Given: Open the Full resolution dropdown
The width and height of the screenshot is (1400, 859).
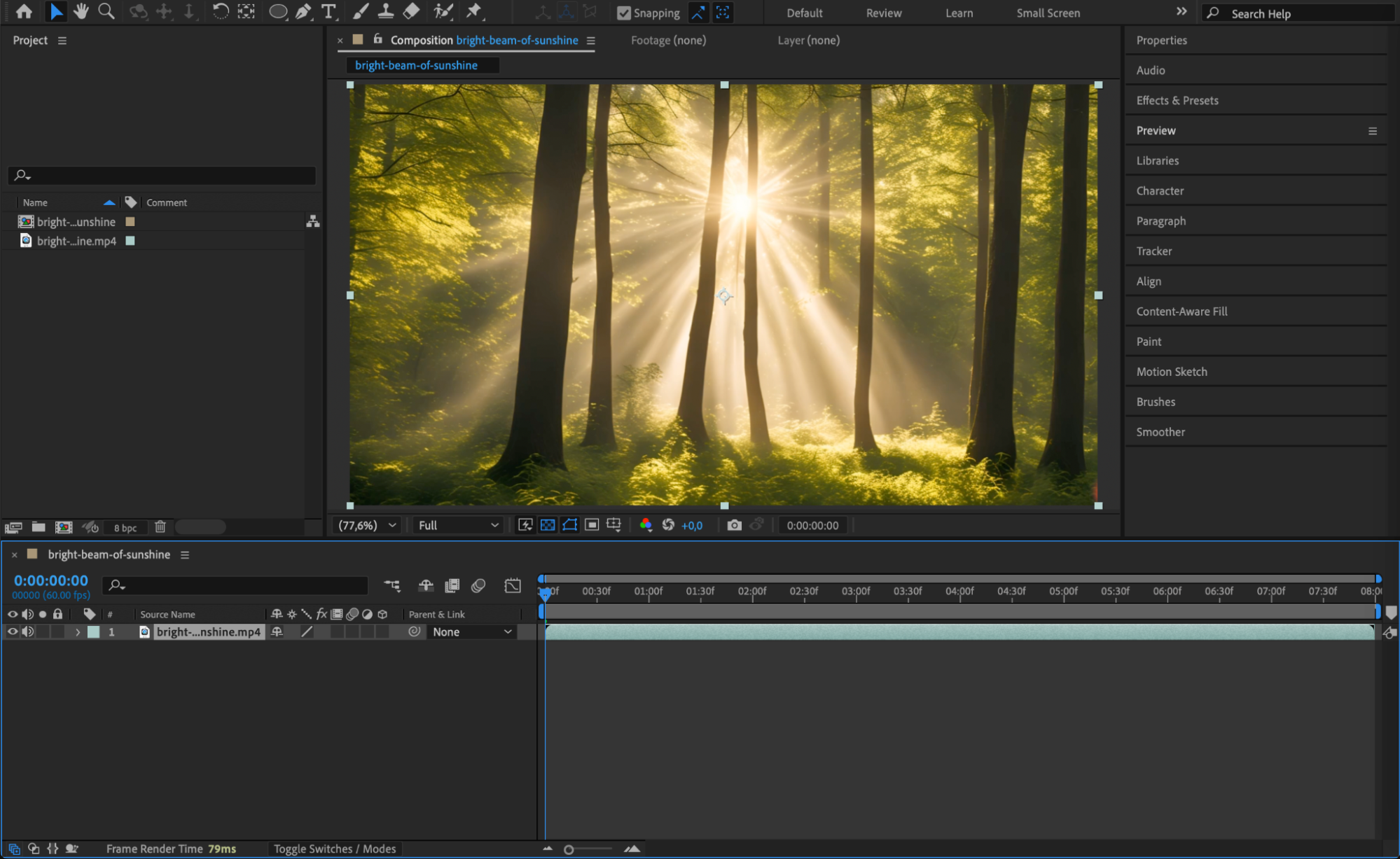Looking at the screenshot, I should (x=458, y=525).
